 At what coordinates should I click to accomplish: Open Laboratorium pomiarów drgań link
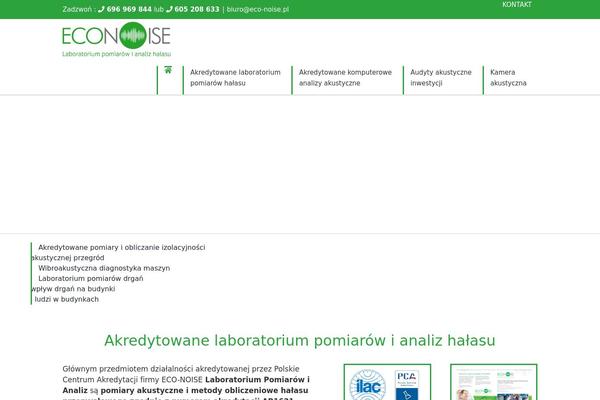pos(91,279)
